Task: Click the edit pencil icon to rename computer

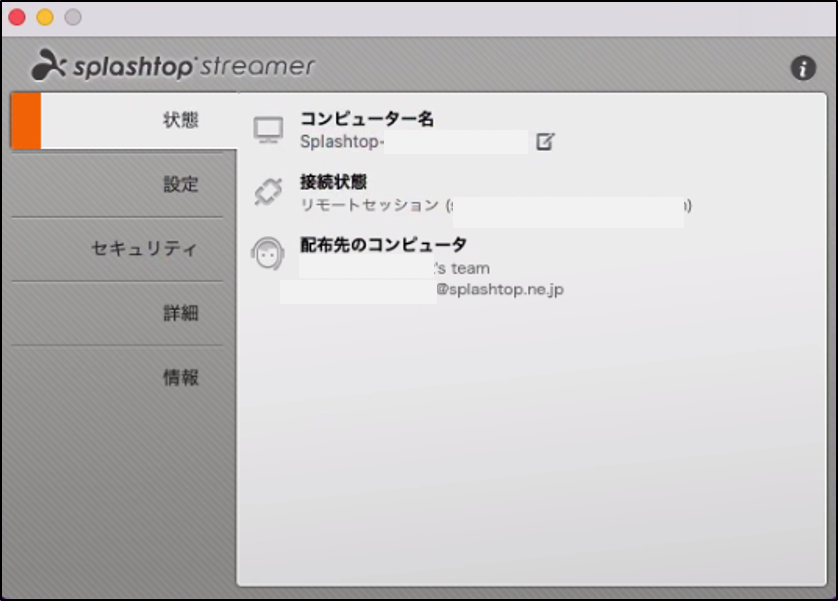Action: pyautogui.click(x=545, y=142)
